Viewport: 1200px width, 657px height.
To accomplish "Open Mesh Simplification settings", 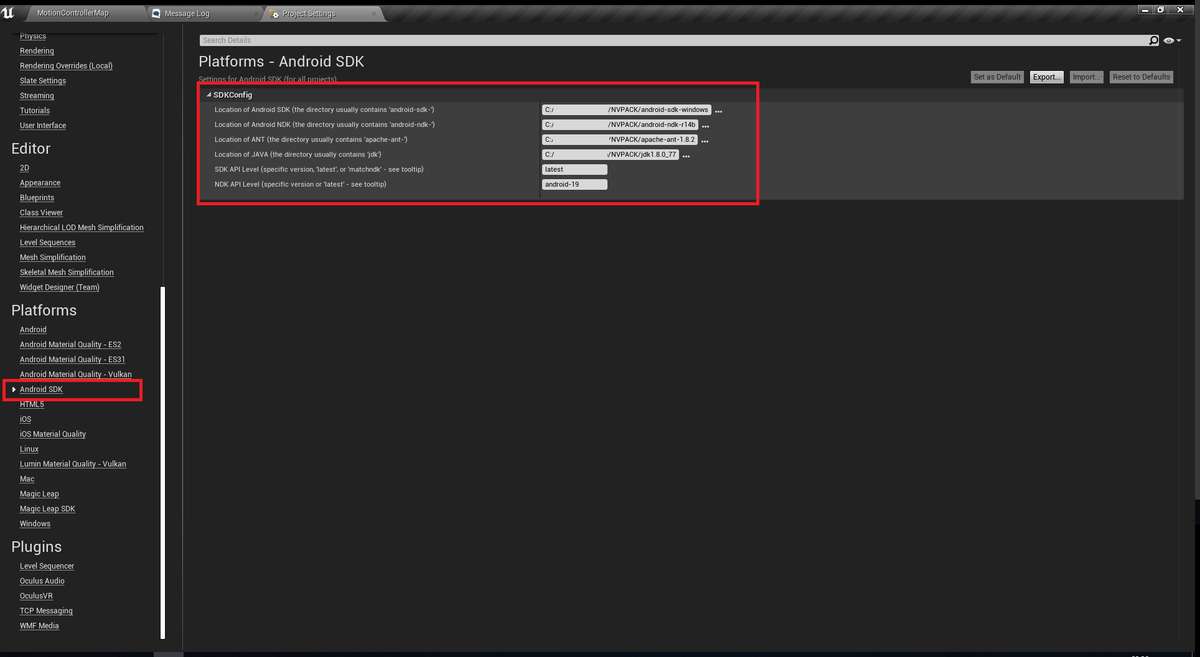I will 53,258.
